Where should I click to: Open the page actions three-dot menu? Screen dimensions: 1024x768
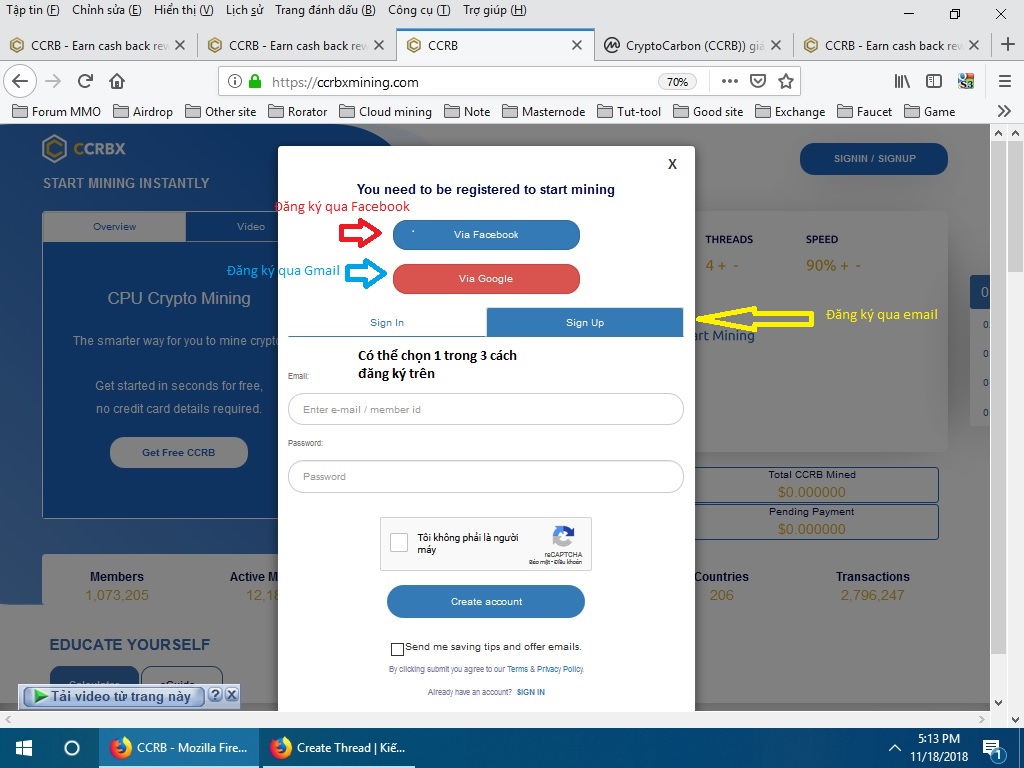[729, 81]
